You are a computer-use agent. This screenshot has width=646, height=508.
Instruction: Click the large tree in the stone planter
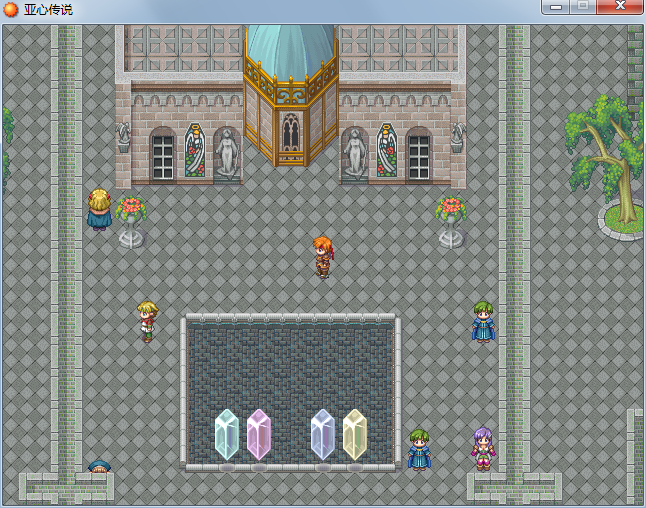604,167
